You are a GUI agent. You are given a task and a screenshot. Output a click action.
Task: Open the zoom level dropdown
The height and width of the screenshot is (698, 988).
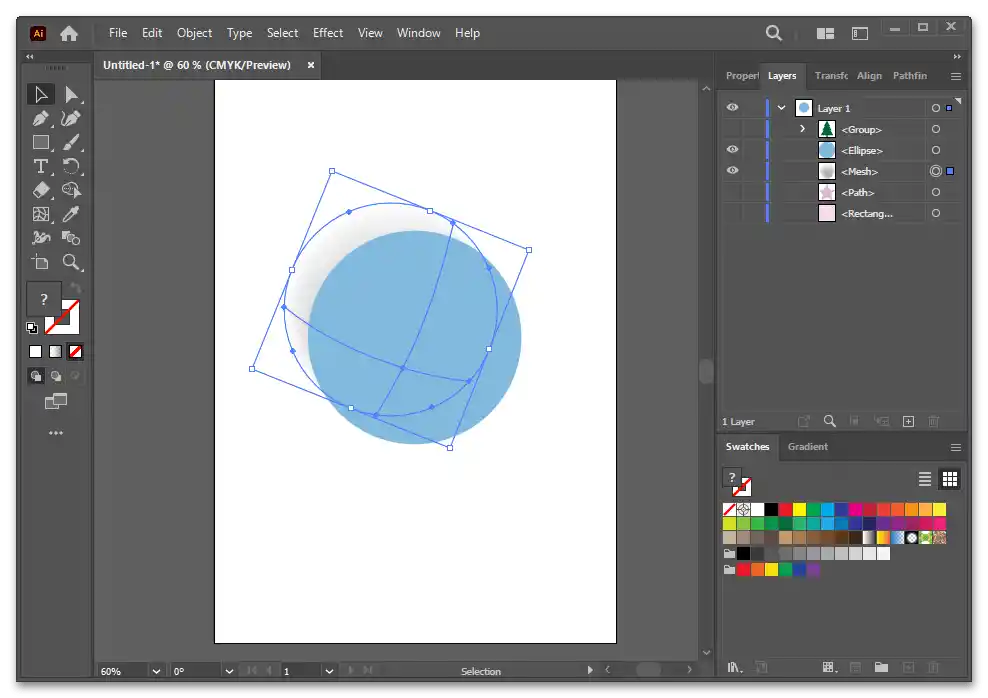(x=156, y=671)
